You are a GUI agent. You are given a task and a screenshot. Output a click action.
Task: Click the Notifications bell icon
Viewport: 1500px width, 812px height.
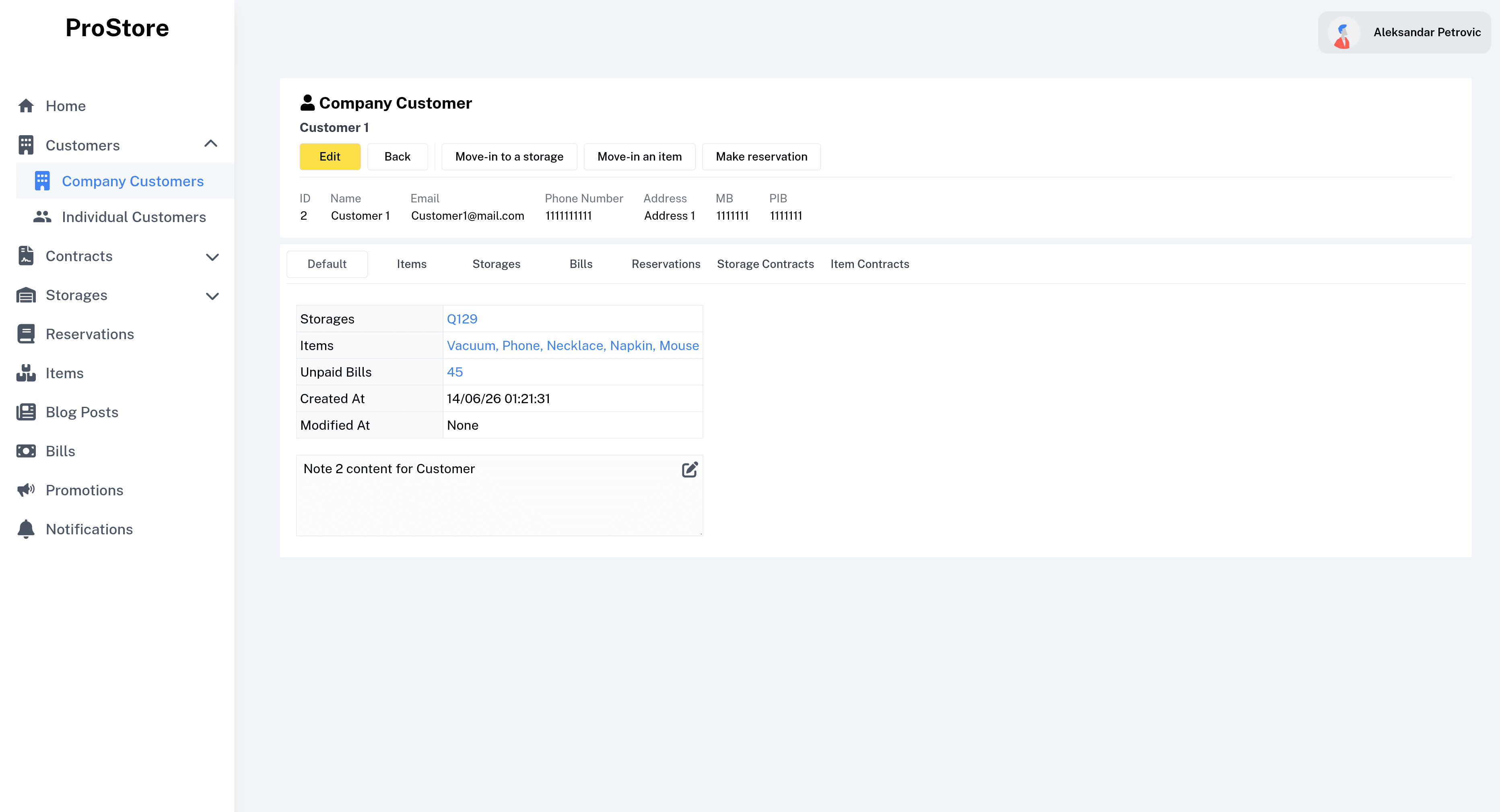(26, 529)
